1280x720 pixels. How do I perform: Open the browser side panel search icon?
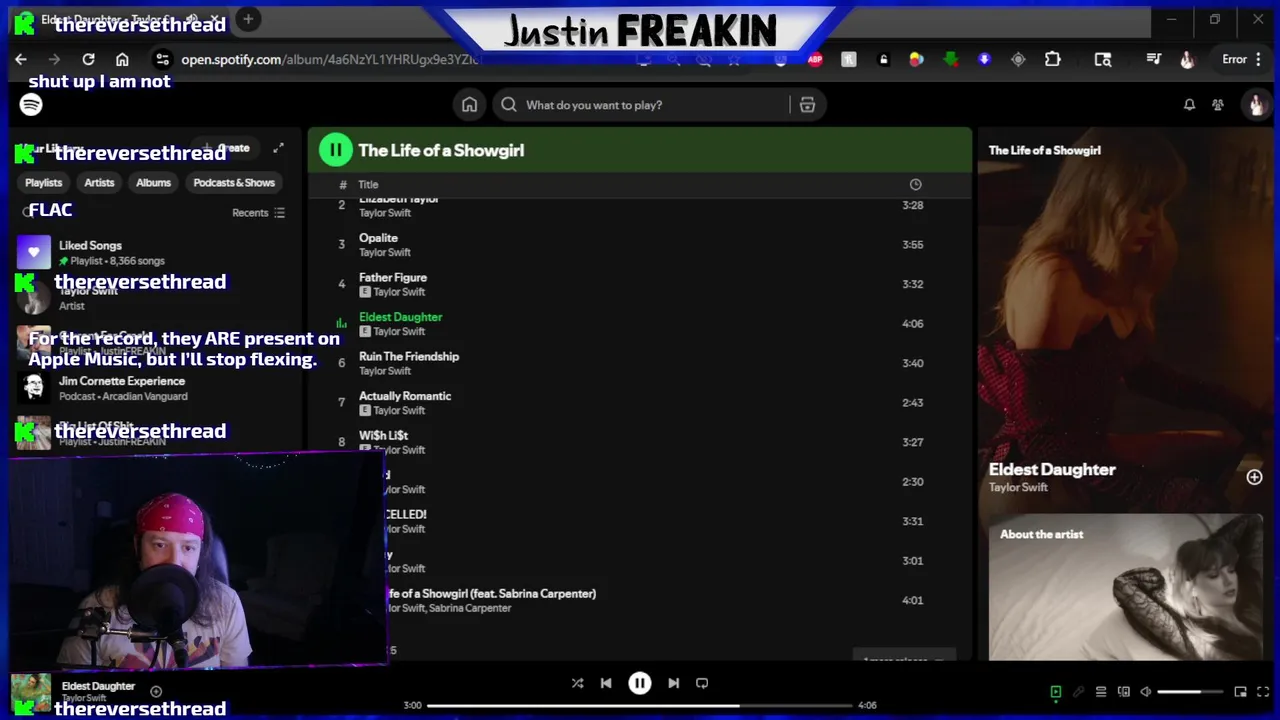point(1103,59)
